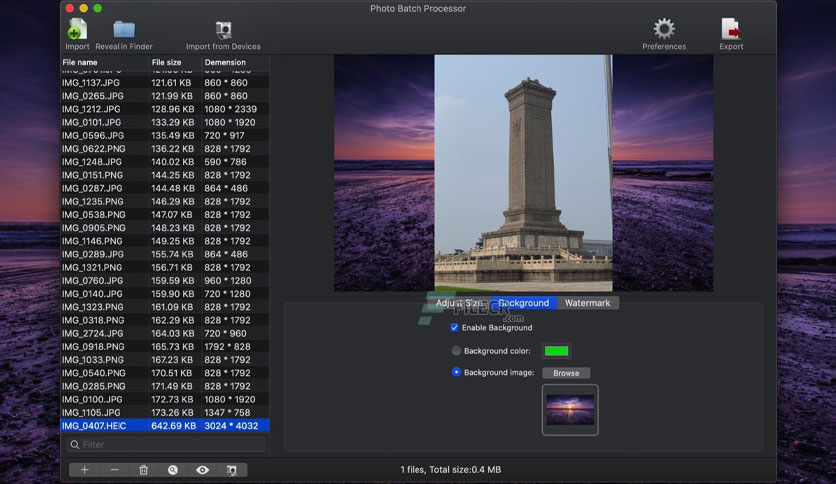This screenshot has width=836, height=484.
Task: Select IMG_1146.PNG row
Action: click(165, 241)
